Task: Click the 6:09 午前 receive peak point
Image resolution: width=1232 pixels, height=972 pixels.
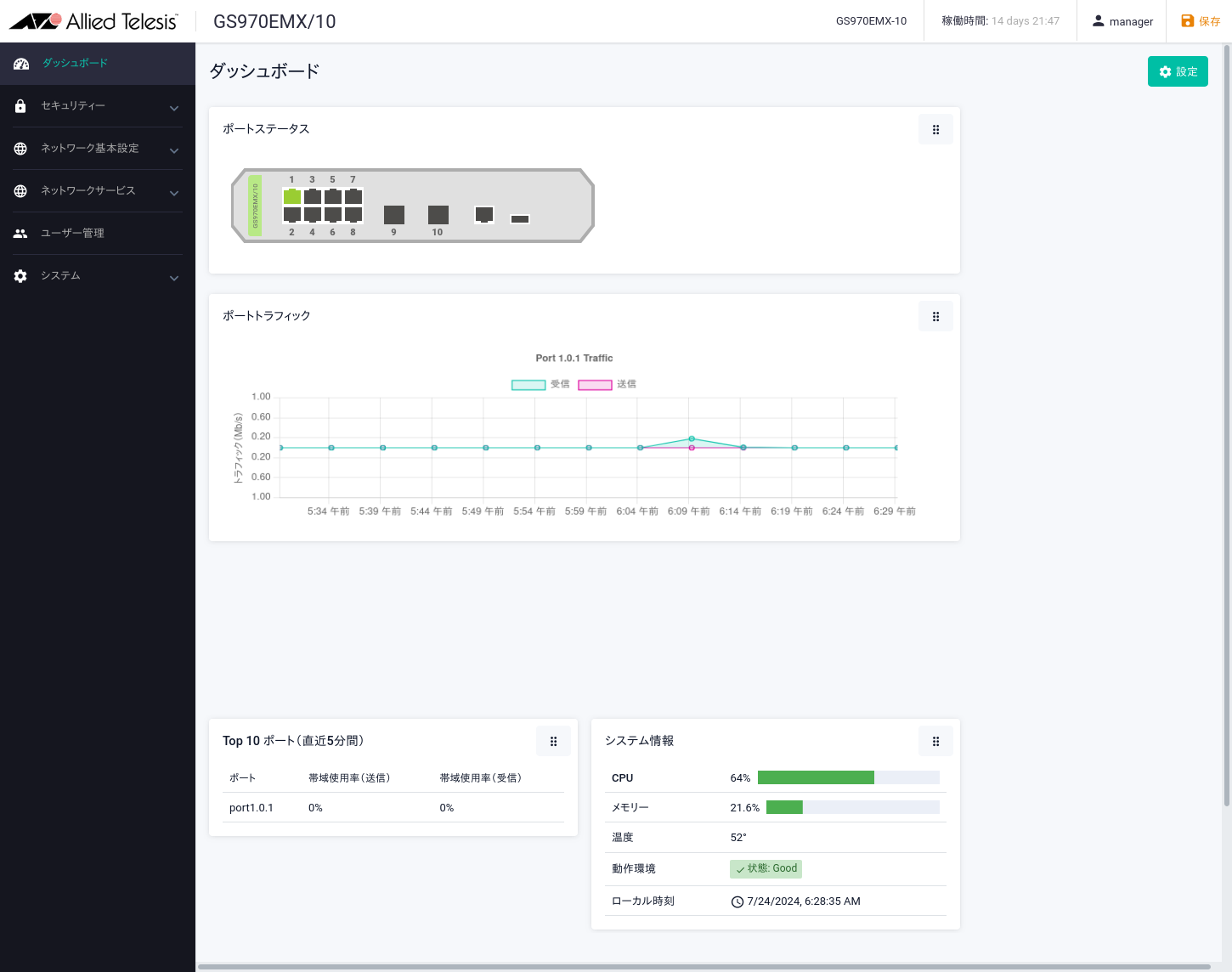Action: pos(692,438)
